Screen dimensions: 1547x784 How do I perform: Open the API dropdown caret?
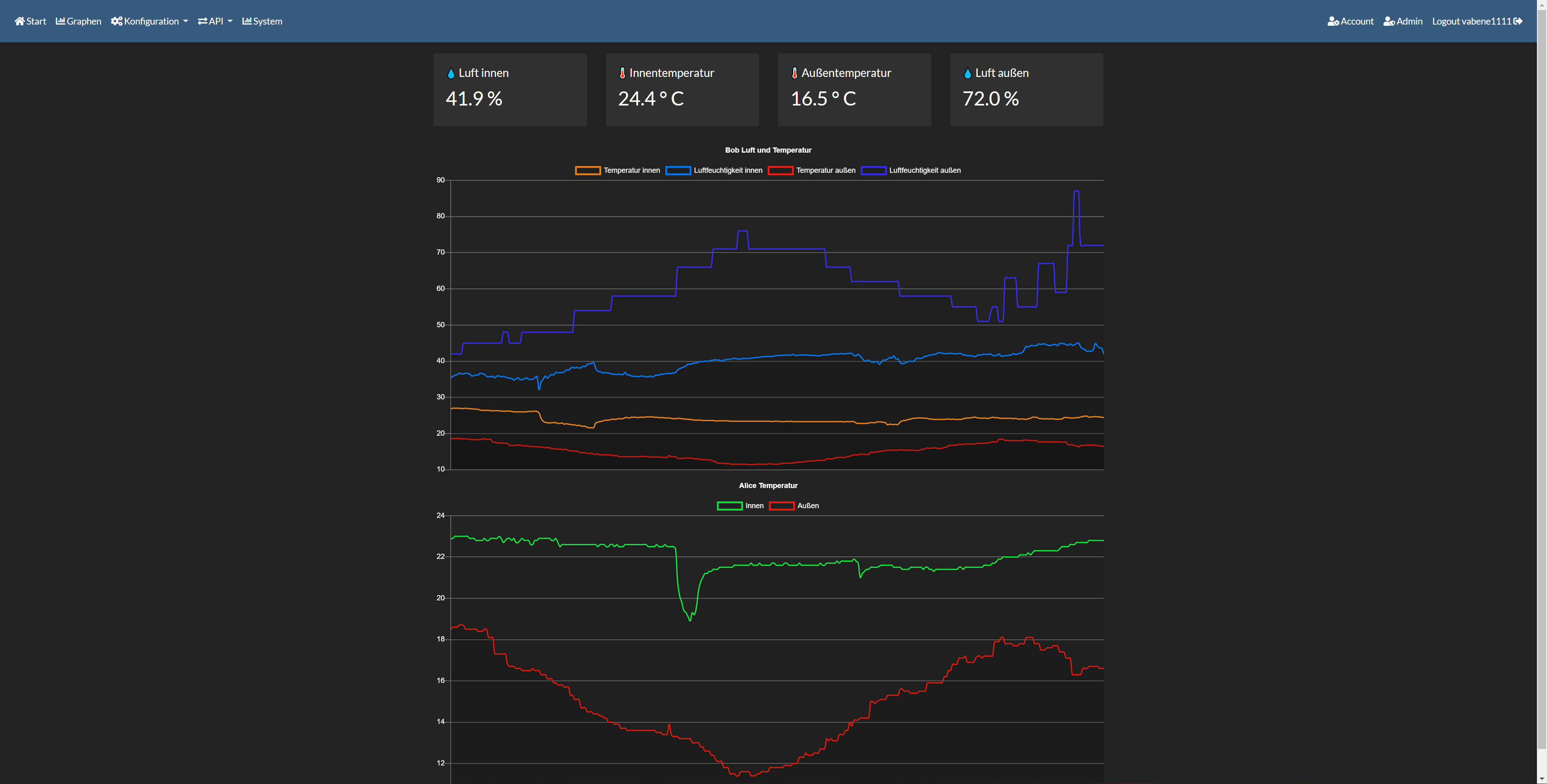tap(230, 21)
